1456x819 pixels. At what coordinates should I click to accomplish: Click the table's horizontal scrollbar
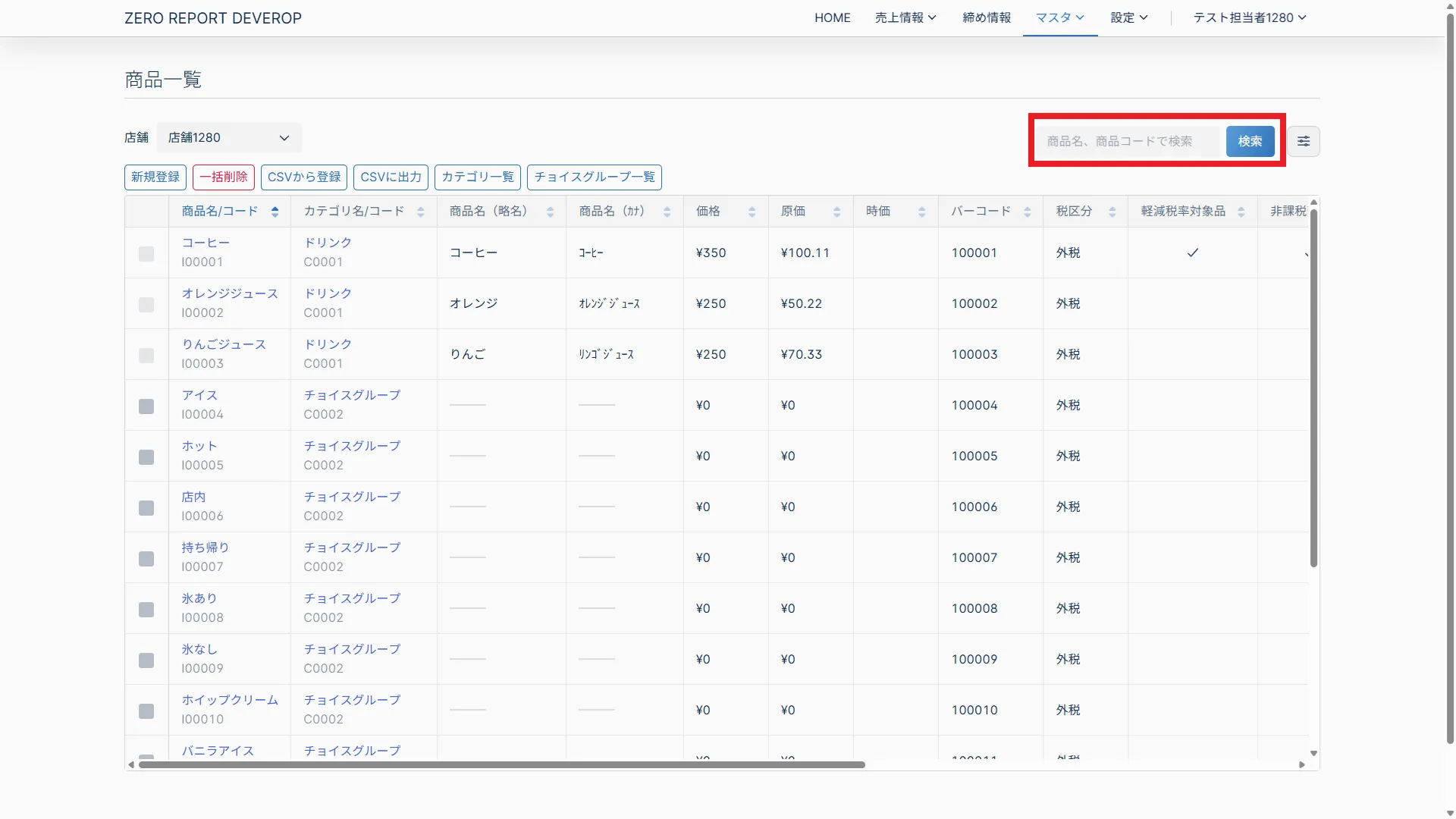(501, 764)
